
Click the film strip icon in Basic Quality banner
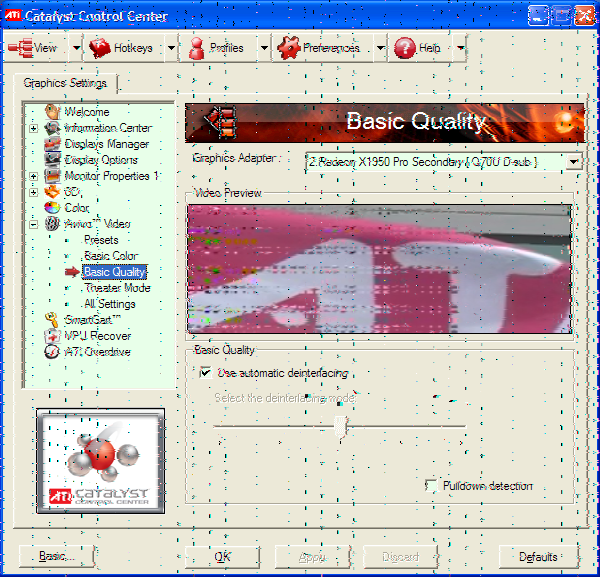tap(221, 122)
